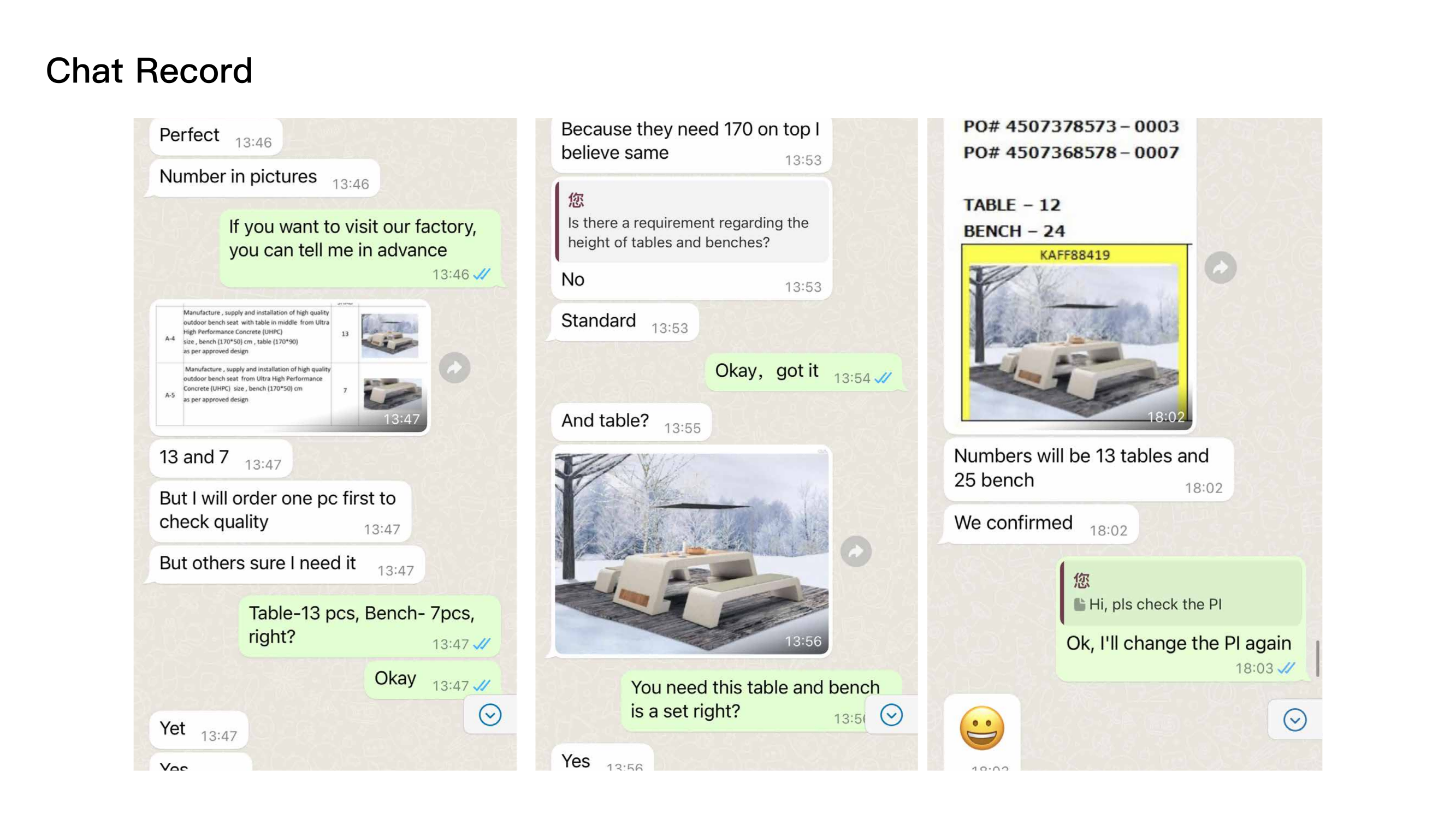The width and height of the screenshot is (1456, 819).
Task: Click the grinning emoji message
Action: click(x=982, y=728)
